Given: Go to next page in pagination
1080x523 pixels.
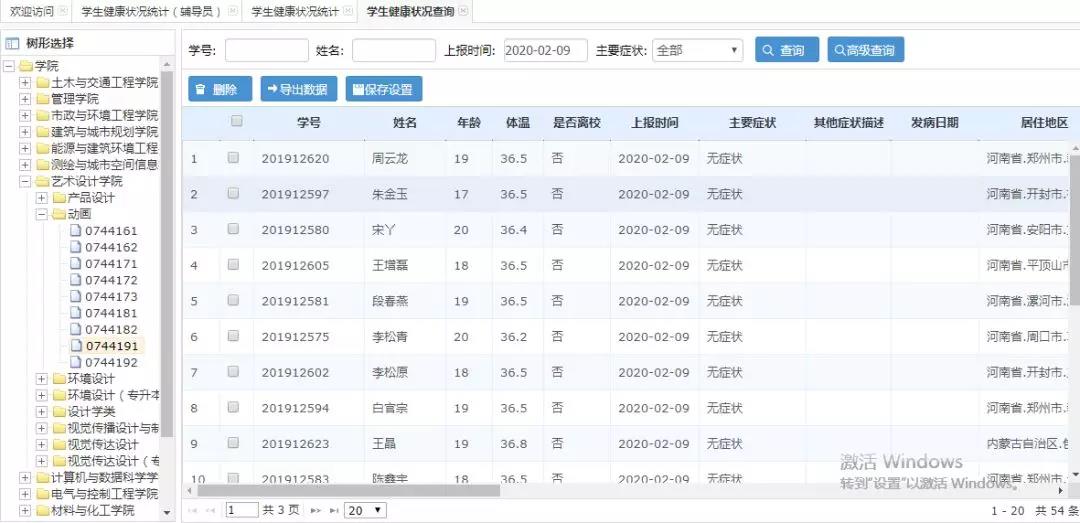Looking at the screenshot, I should 316,510.
